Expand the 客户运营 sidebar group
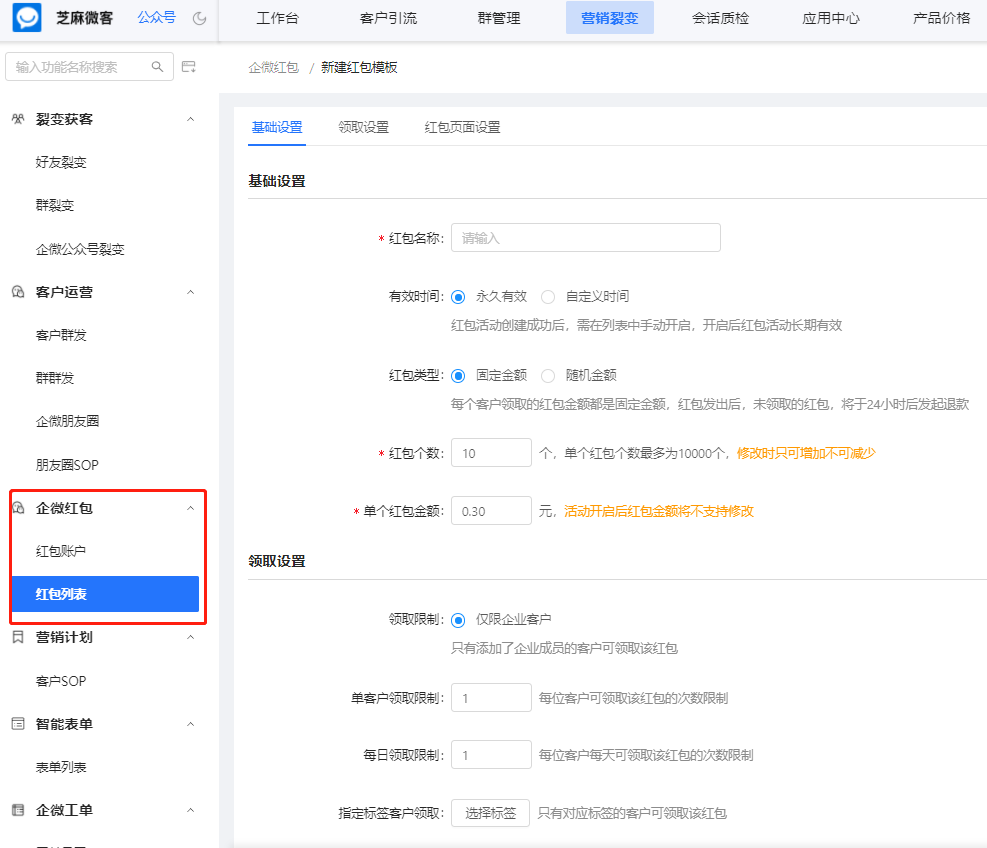The height and width of the screenshot is (848, 987). click(x=190, y=292)
